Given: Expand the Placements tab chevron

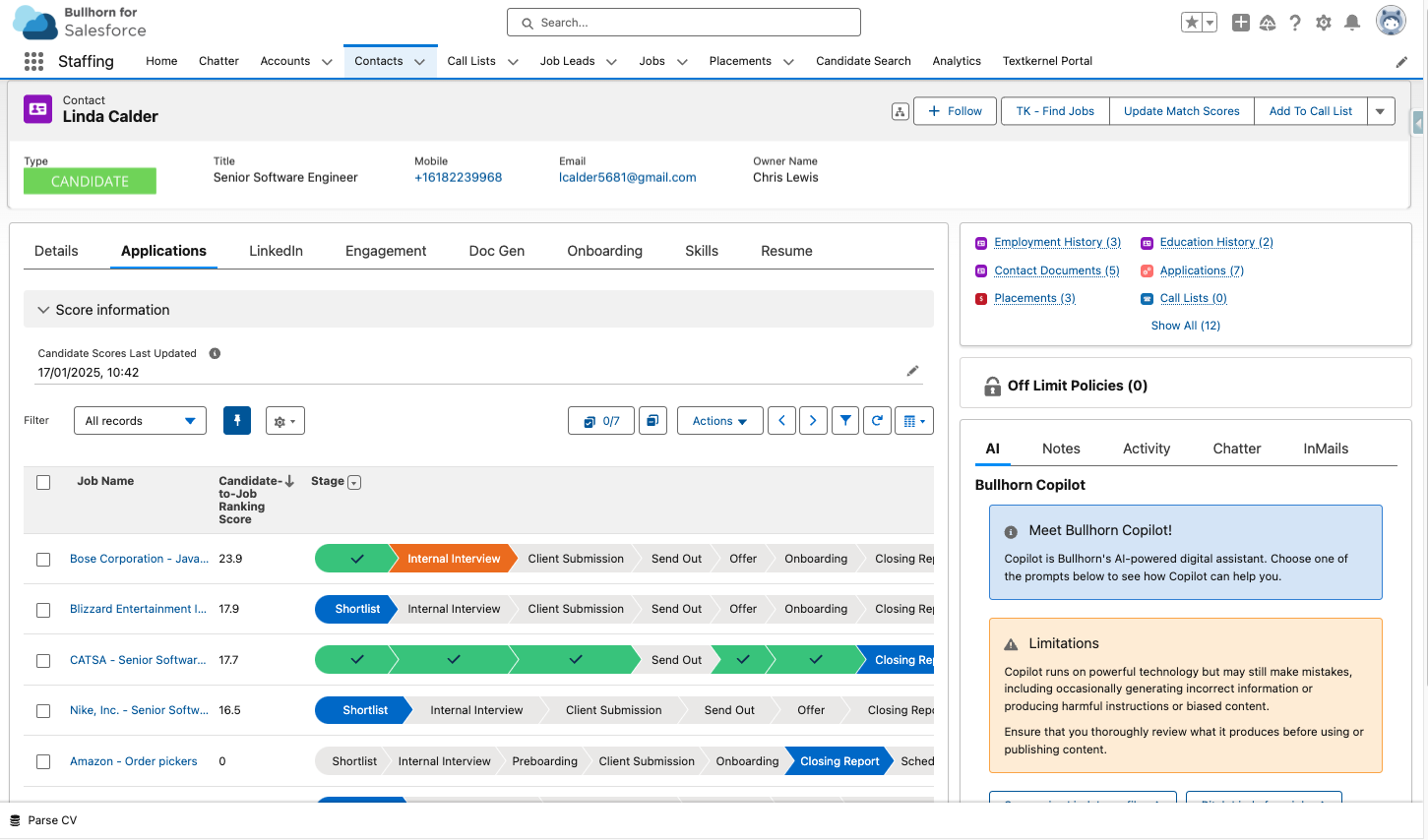Looking at the screenshot, I should 788,62.
